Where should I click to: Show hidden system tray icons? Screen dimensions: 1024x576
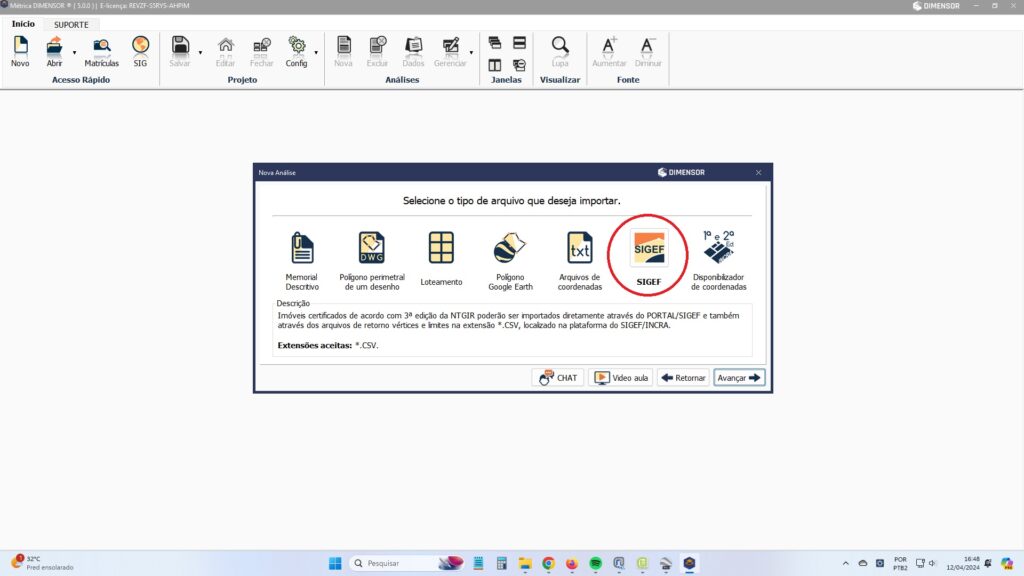pos(846,563)
